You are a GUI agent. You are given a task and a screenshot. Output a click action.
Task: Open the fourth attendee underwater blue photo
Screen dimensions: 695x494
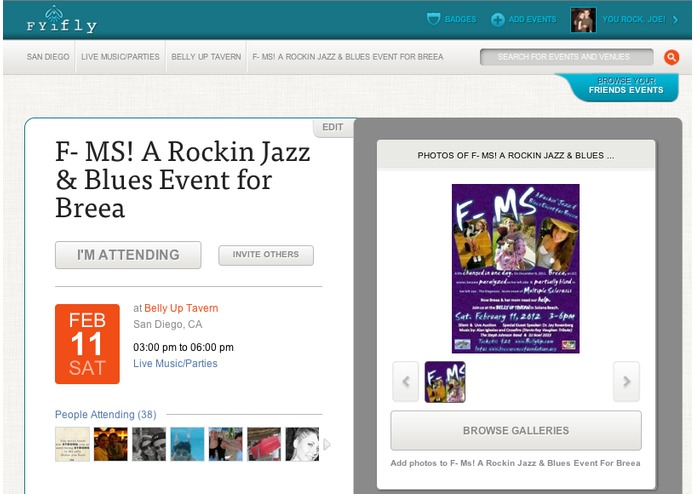coord(187,444)
